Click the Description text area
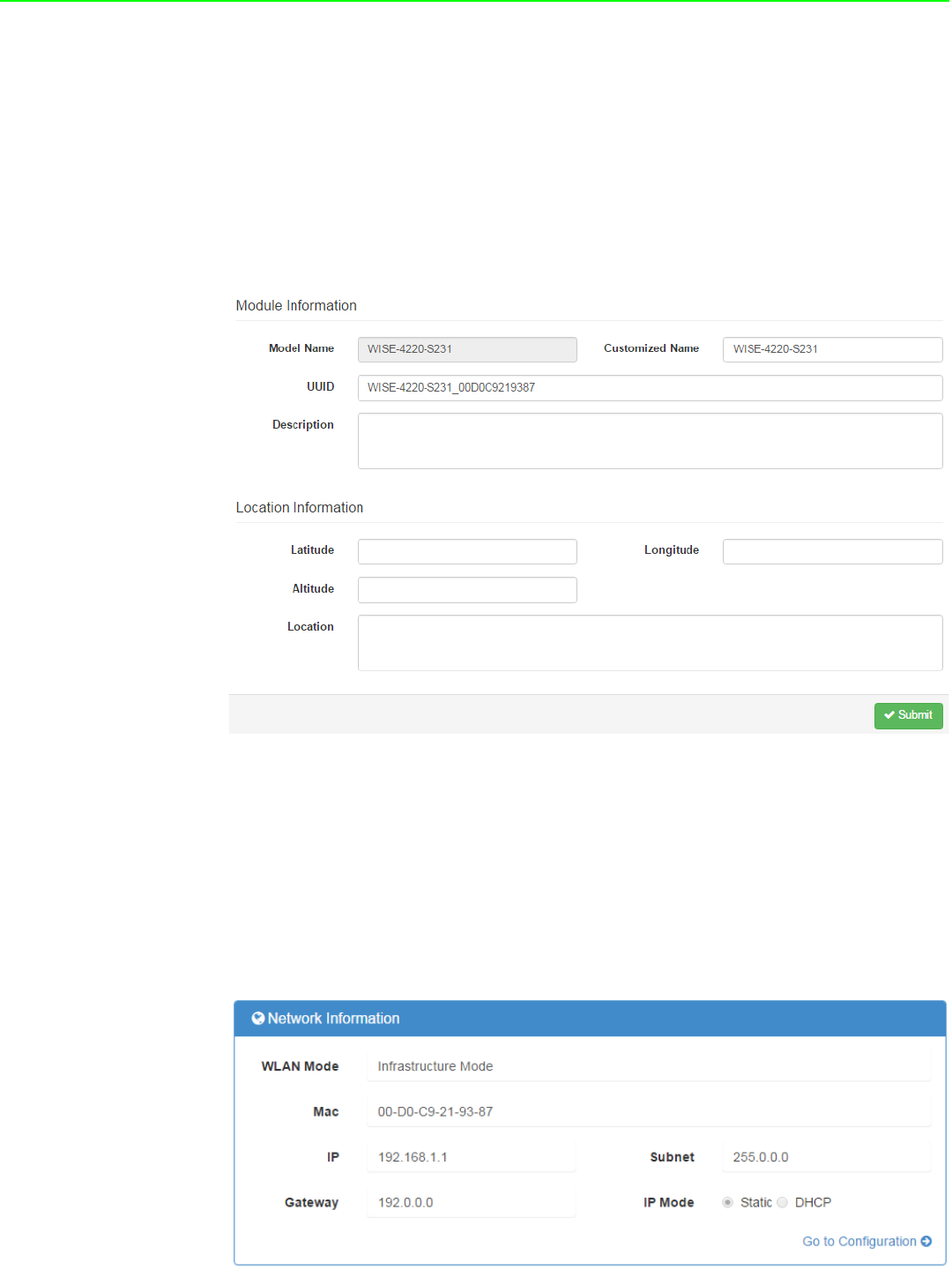Viewport: 952px width, 1270px height. 650,441
